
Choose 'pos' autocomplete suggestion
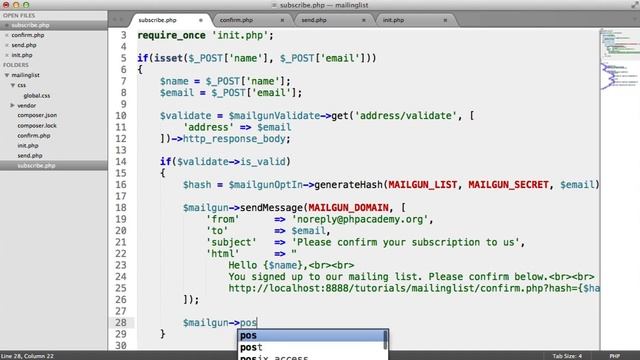tap(311, 336)
